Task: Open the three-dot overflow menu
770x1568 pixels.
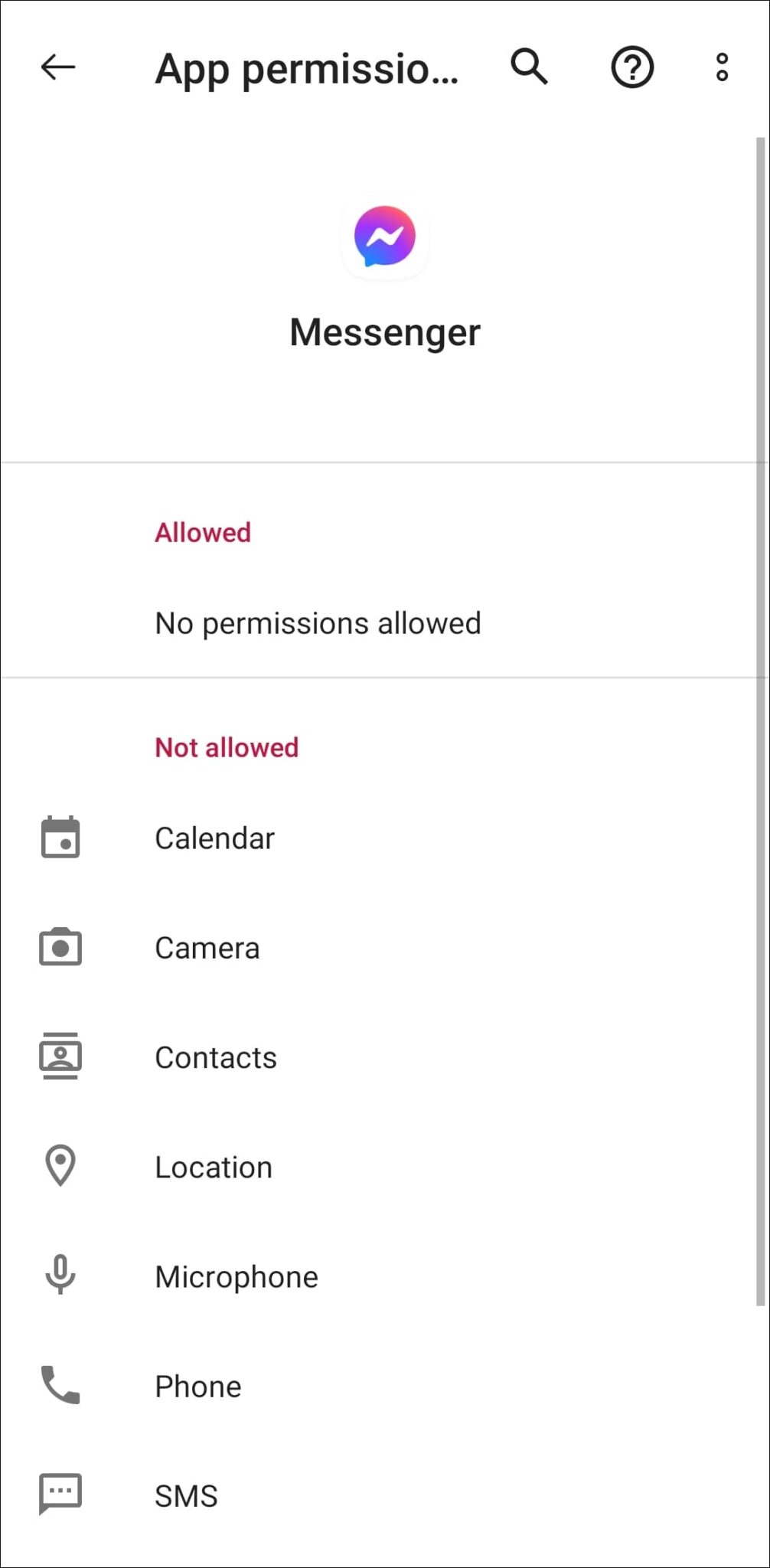Action: (722, 67)
